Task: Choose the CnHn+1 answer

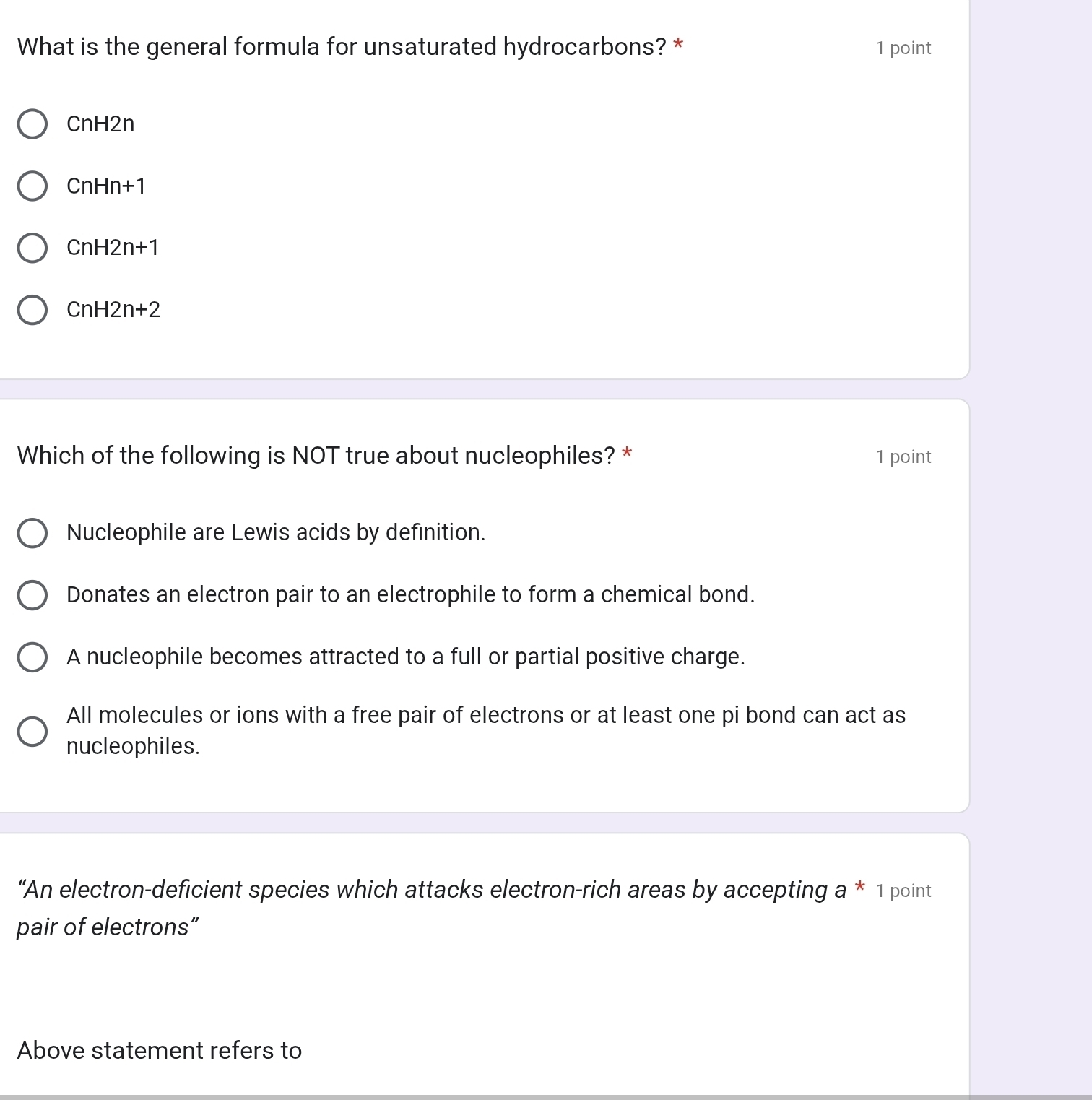Action: pyautogui.click(x=32, y=186)
